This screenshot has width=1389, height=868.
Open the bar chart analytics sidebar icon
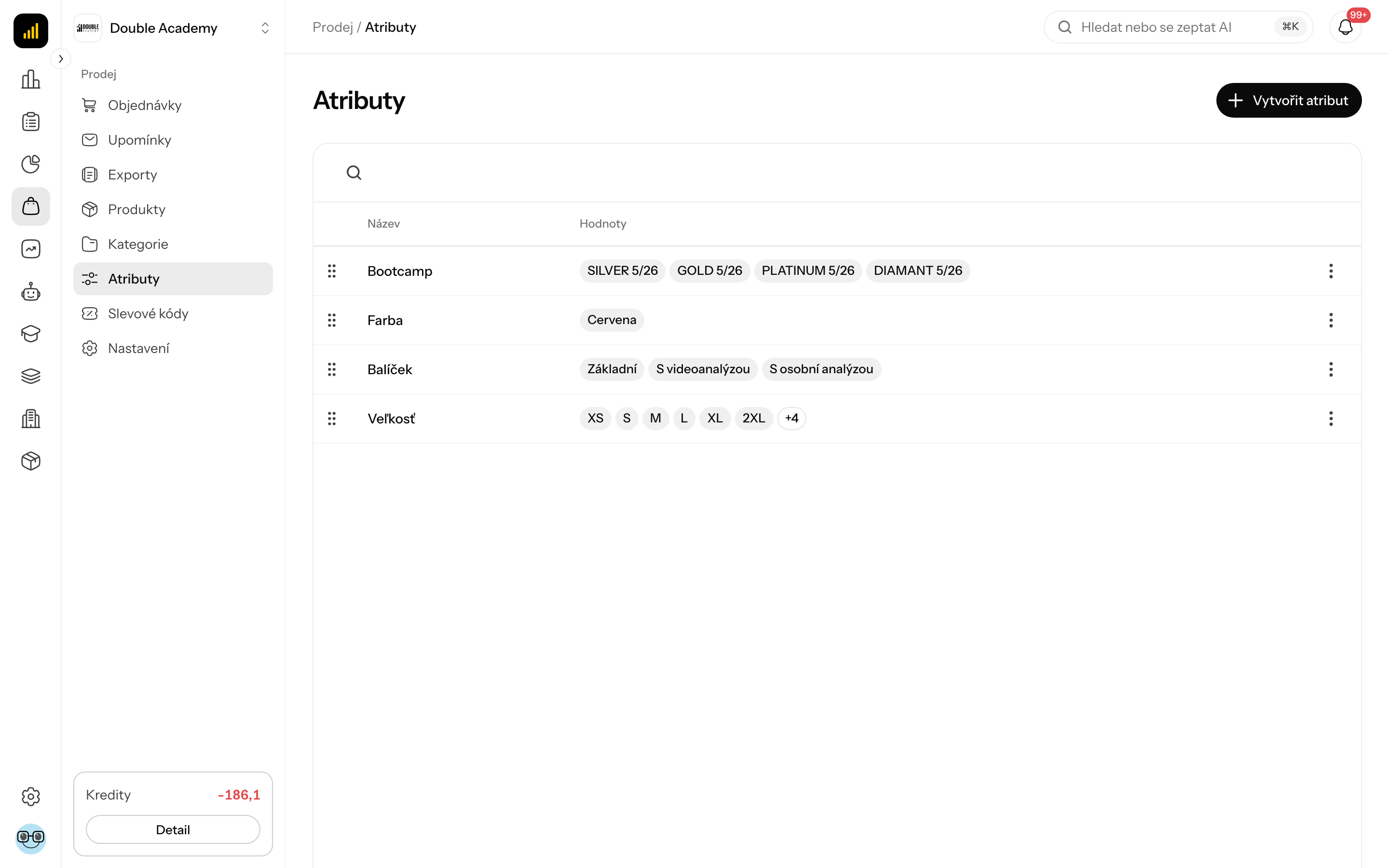click(x=30, y=79)
